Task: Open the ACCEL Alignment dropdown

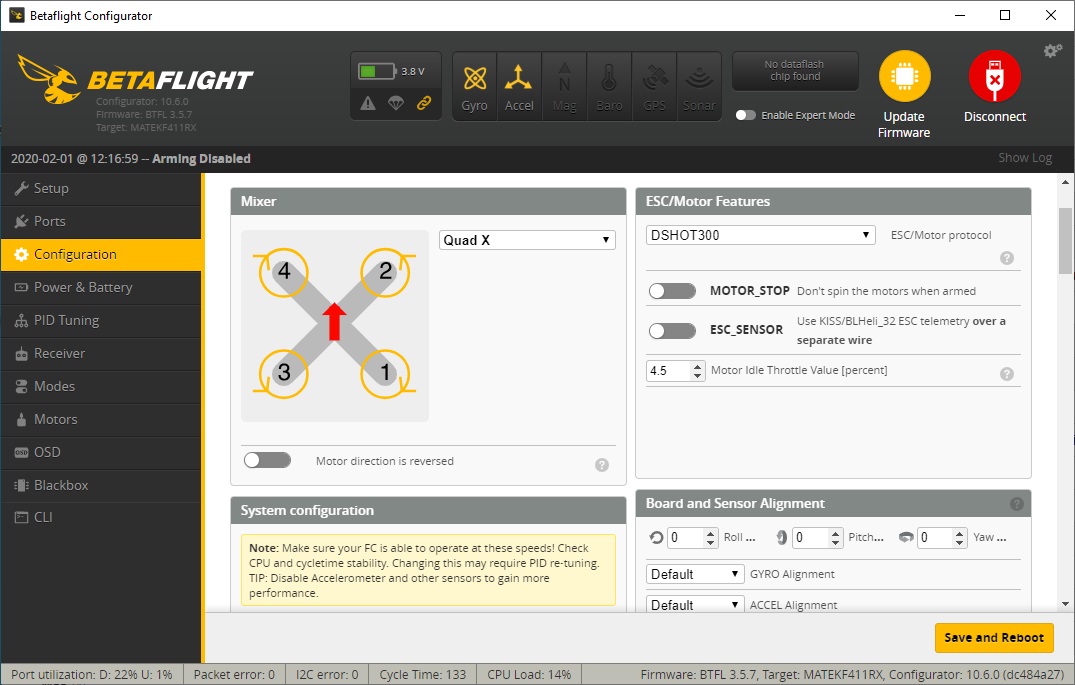Action: pos(695,604)
